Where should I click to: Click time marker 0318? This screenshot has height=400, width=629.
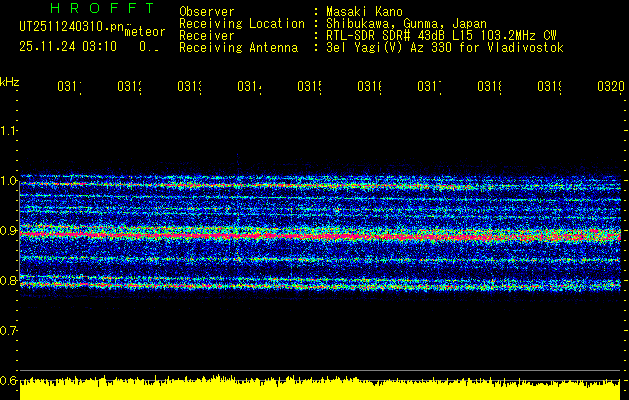[x=489, y=86]
